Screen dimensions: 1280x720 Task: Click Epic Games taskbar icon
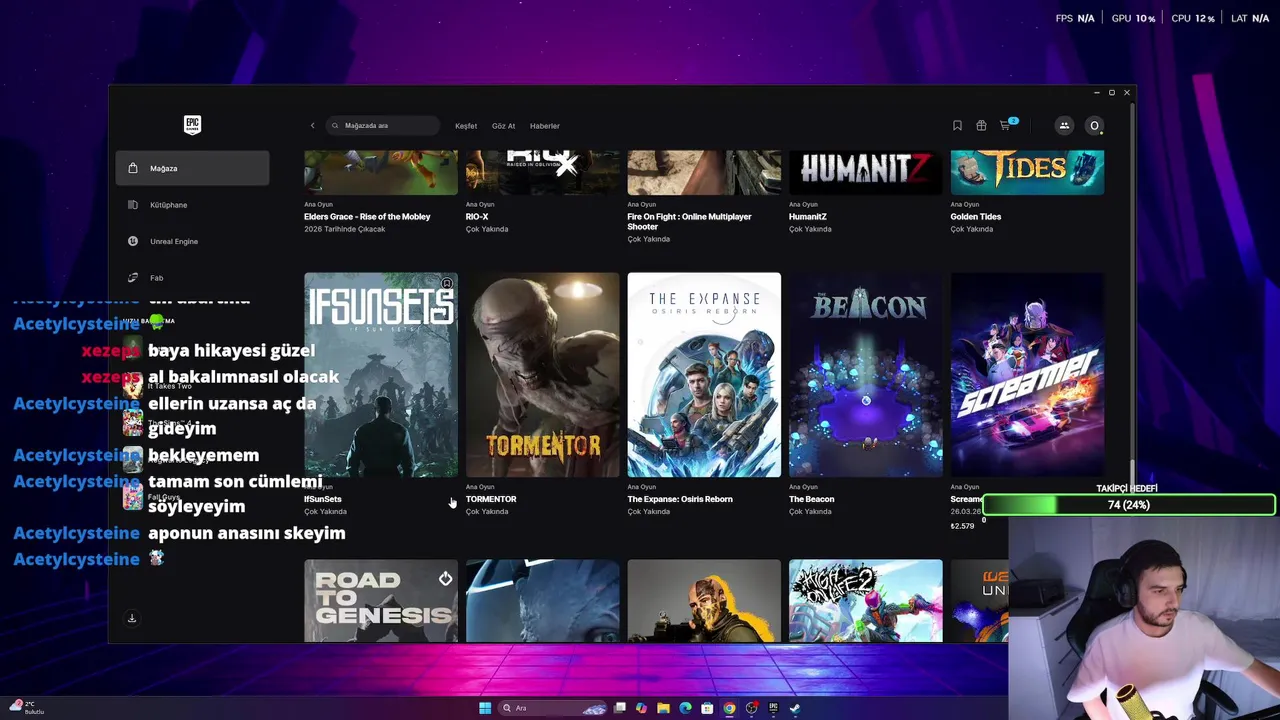tap(773, 708)
